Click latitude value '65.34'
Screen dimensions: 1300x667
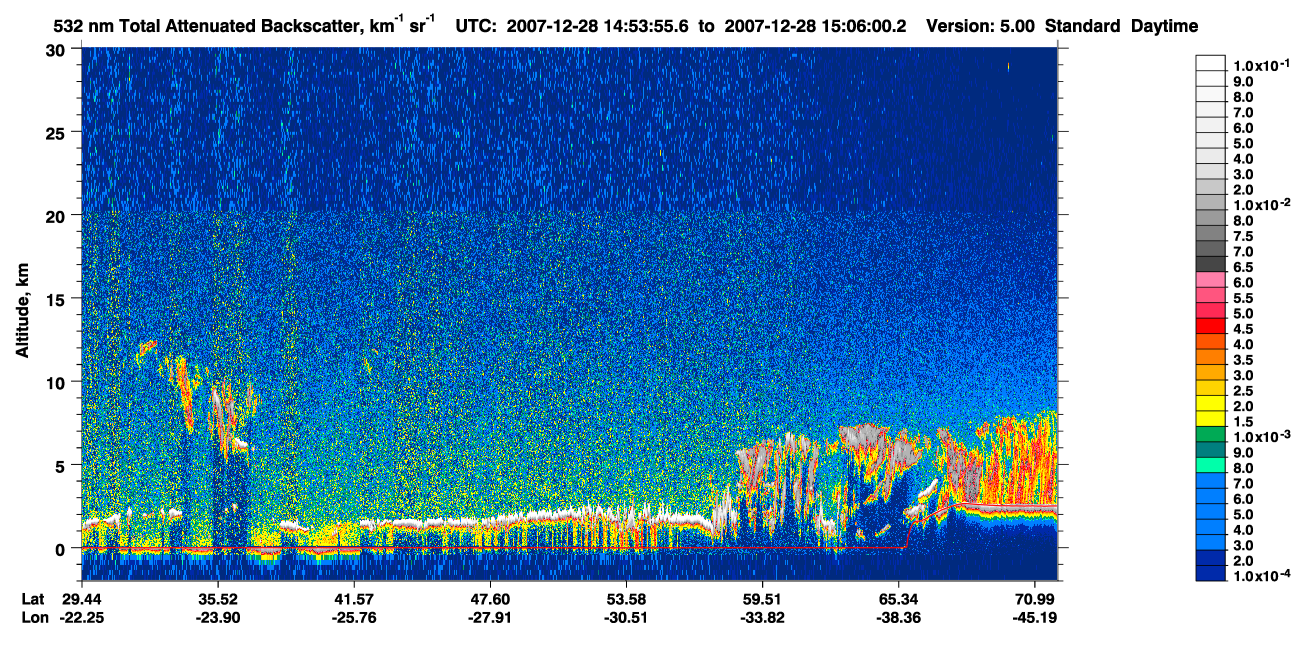[897, 598]
